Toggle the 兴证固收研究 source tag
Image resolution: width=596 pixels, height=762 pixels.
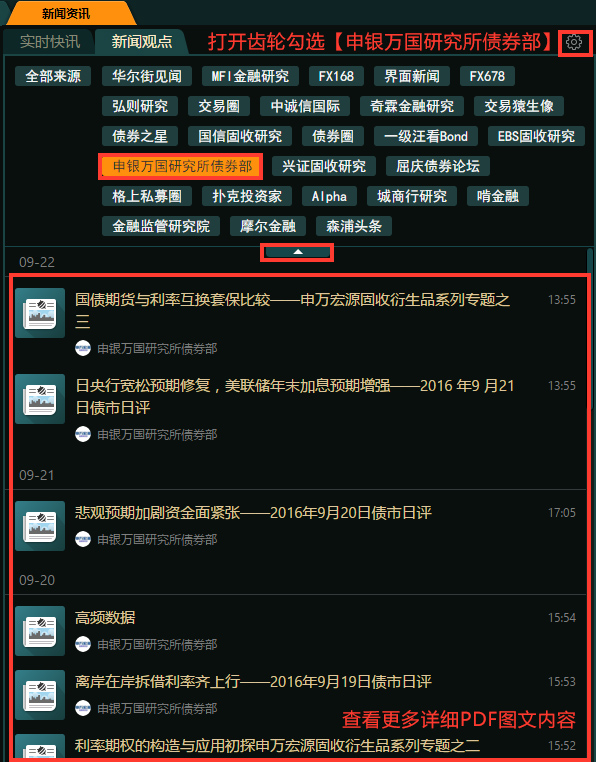pos(324,166)
